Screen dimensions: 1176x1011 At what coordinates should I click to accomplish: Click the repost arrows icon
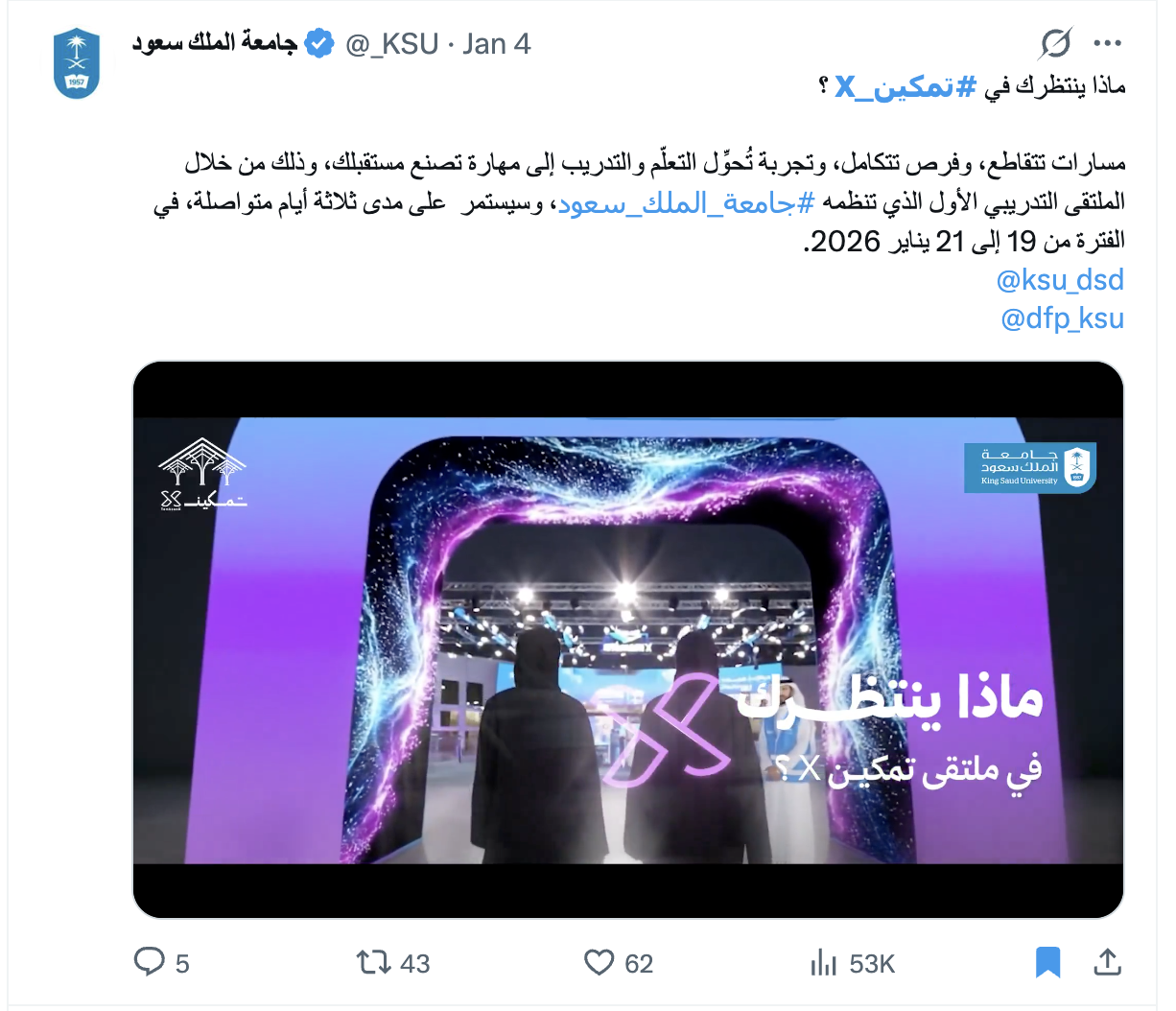click(x=373, y=962)
